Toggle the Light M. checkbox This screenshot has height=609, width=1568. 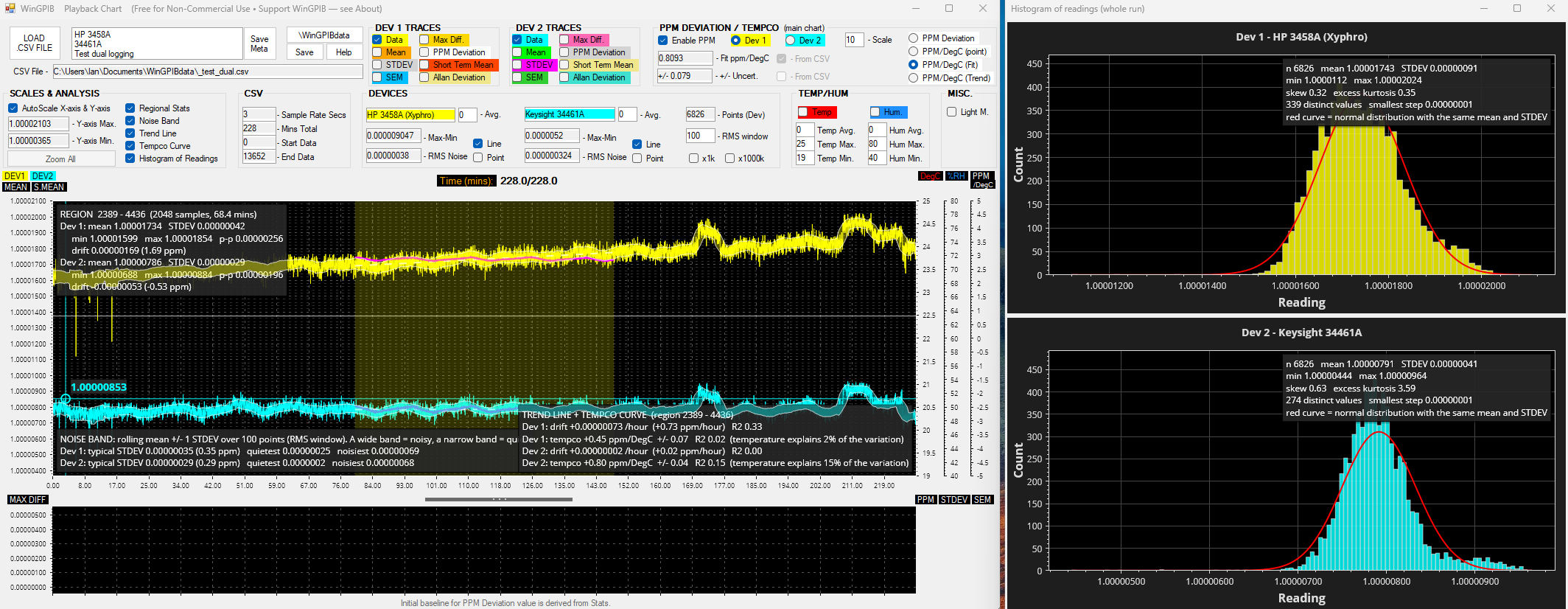[952, 112]
